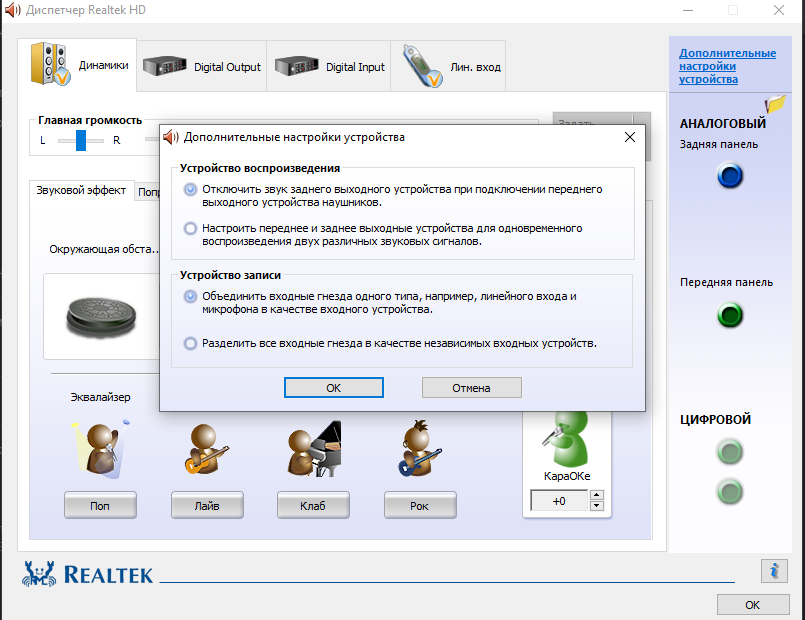Click the Realtek crab logo
805x620 pixels.
[x=39, y=574]
